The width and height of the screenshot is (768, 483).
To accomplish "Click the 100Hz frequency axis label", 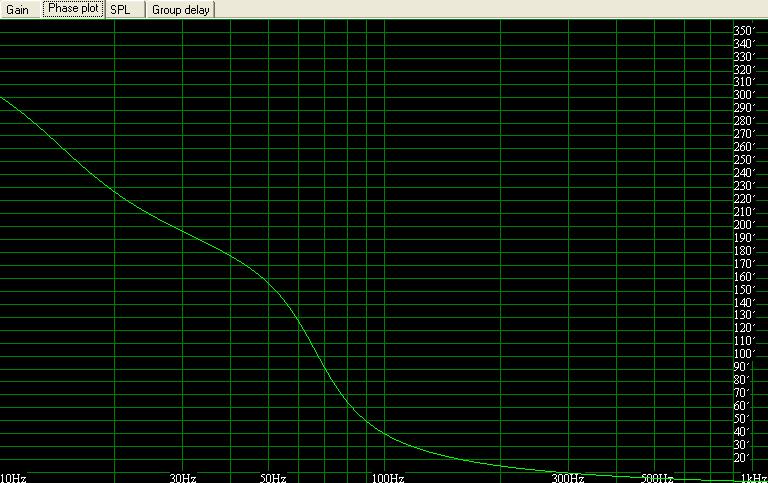I will click(x=387, y=477).
